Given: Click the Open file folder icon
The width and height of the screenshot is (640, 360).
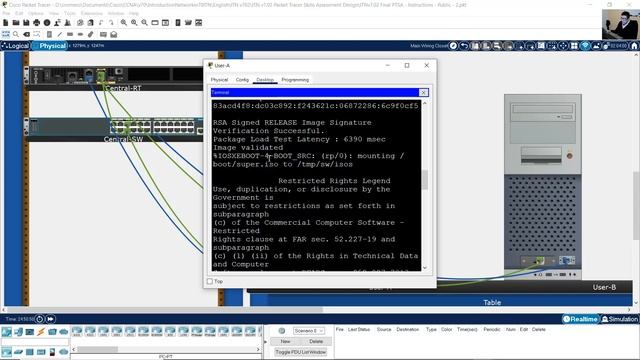Looking at the screenshot, I should click(x=16, y=23).
